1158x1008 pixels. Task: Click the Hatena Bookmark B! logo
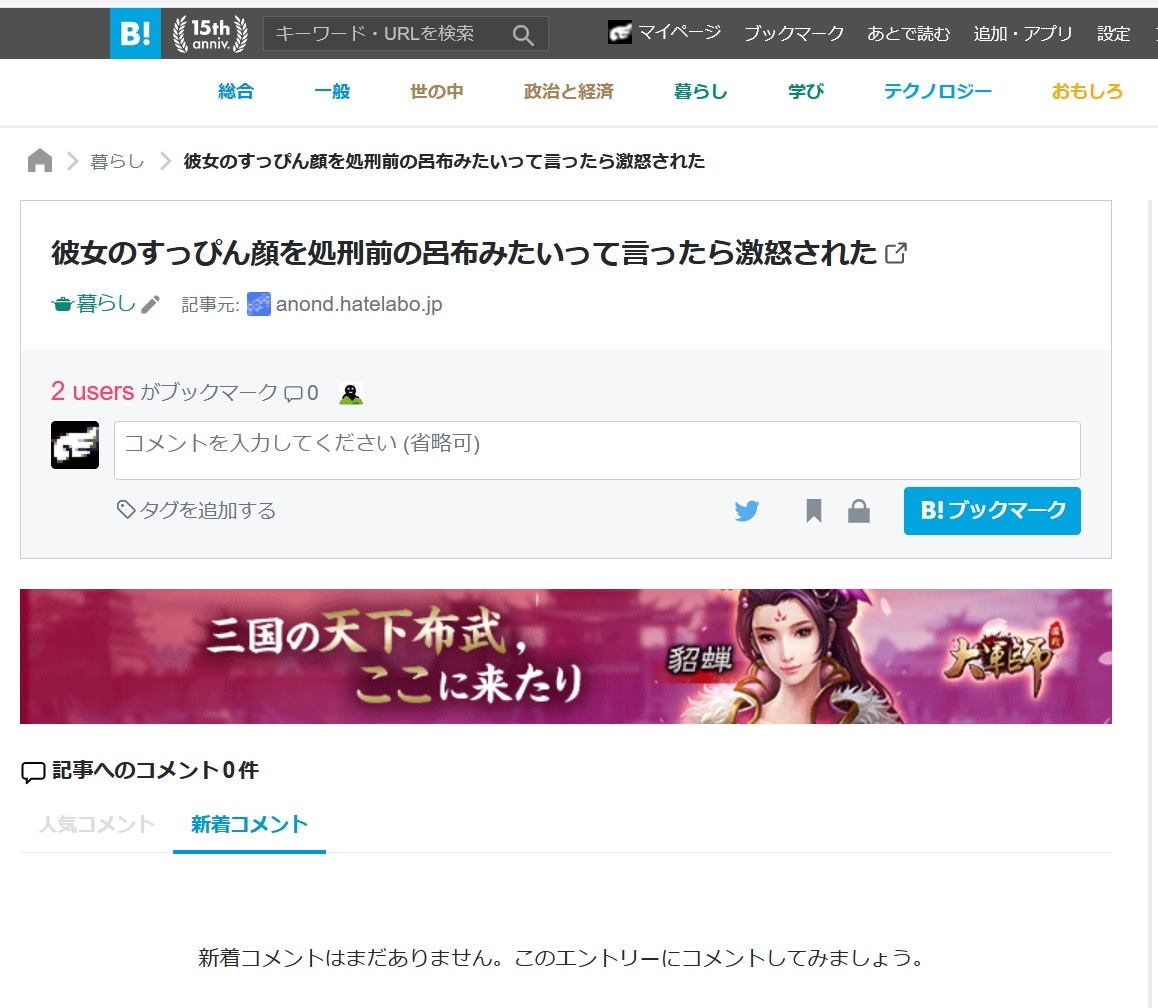[x=135, y=33]
